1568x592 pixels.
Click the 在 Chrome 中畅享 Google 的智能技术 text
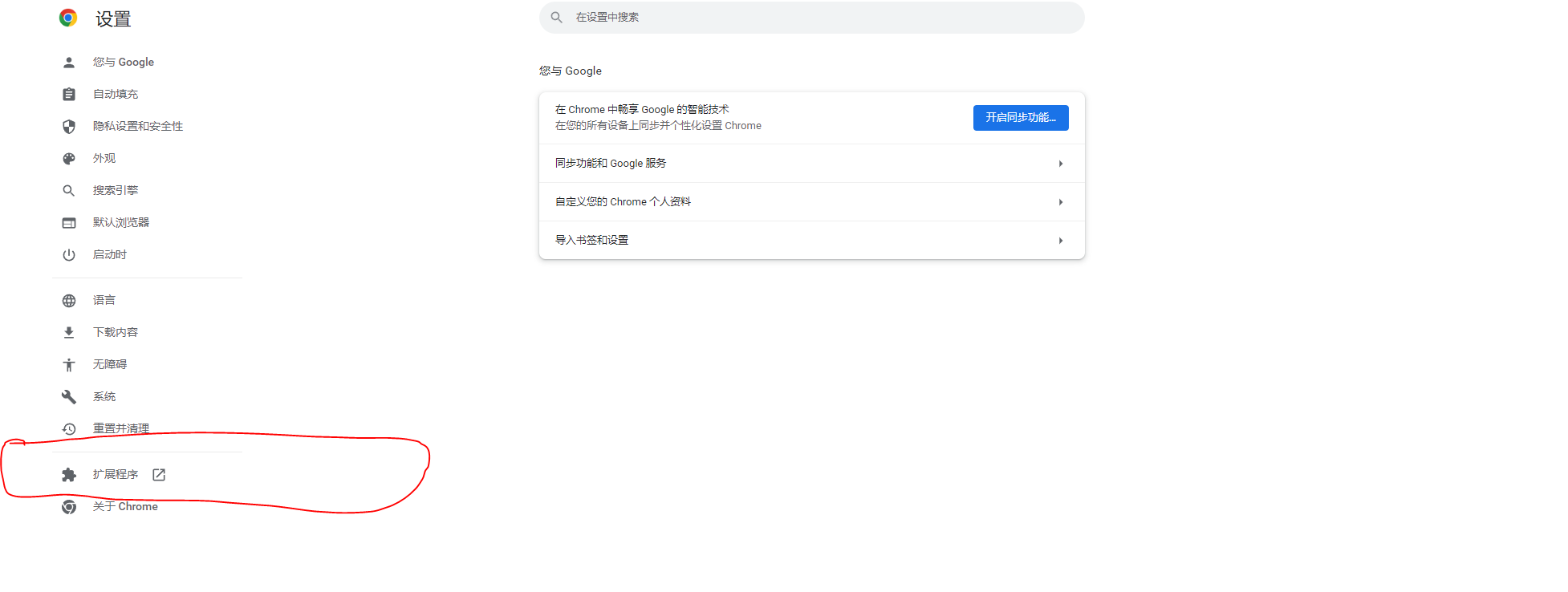tap(642, 109)
